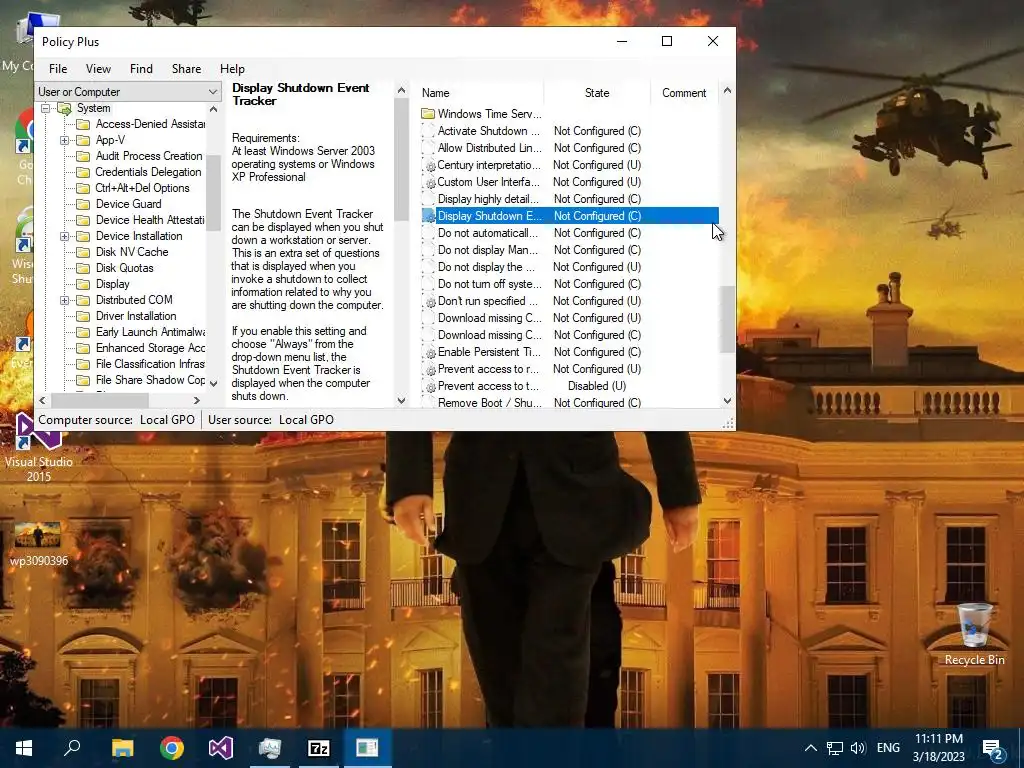Open File Explorer from the taskbar
Viewport: 1024px width, 768px height.
pos(122,748)
